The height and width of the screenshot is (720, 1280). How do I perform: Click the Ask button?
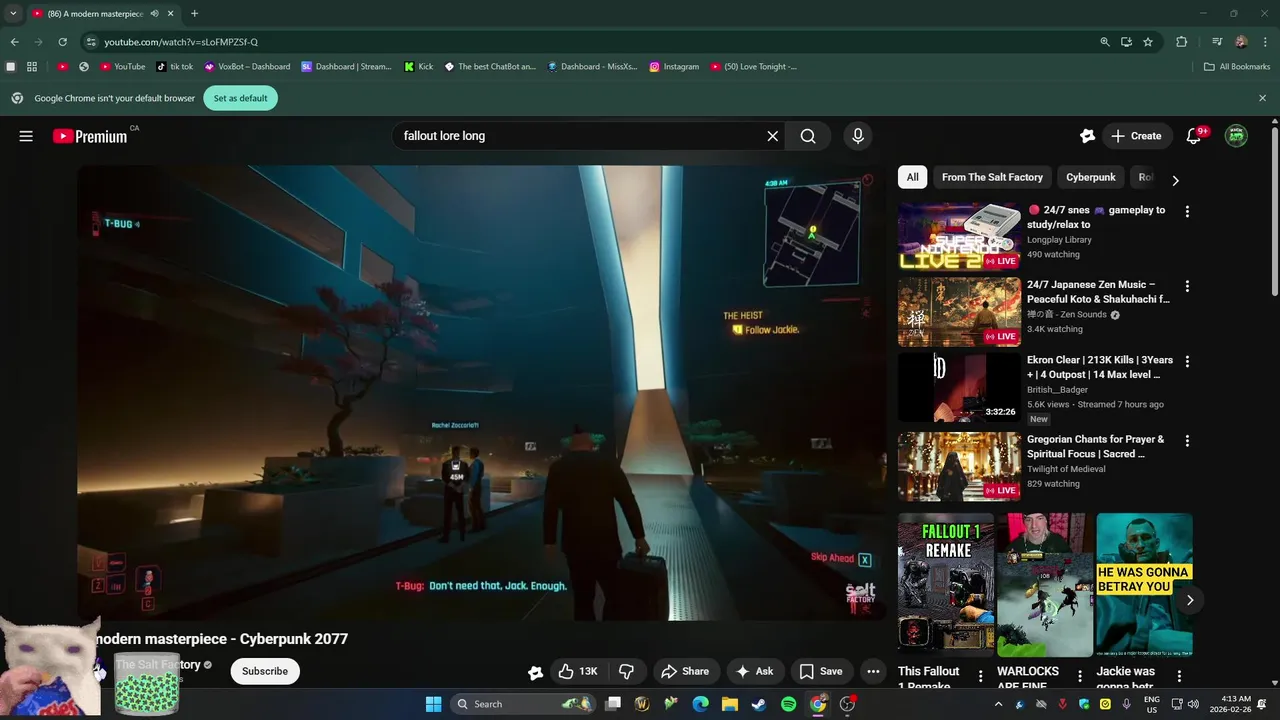[x=755, y=671]
